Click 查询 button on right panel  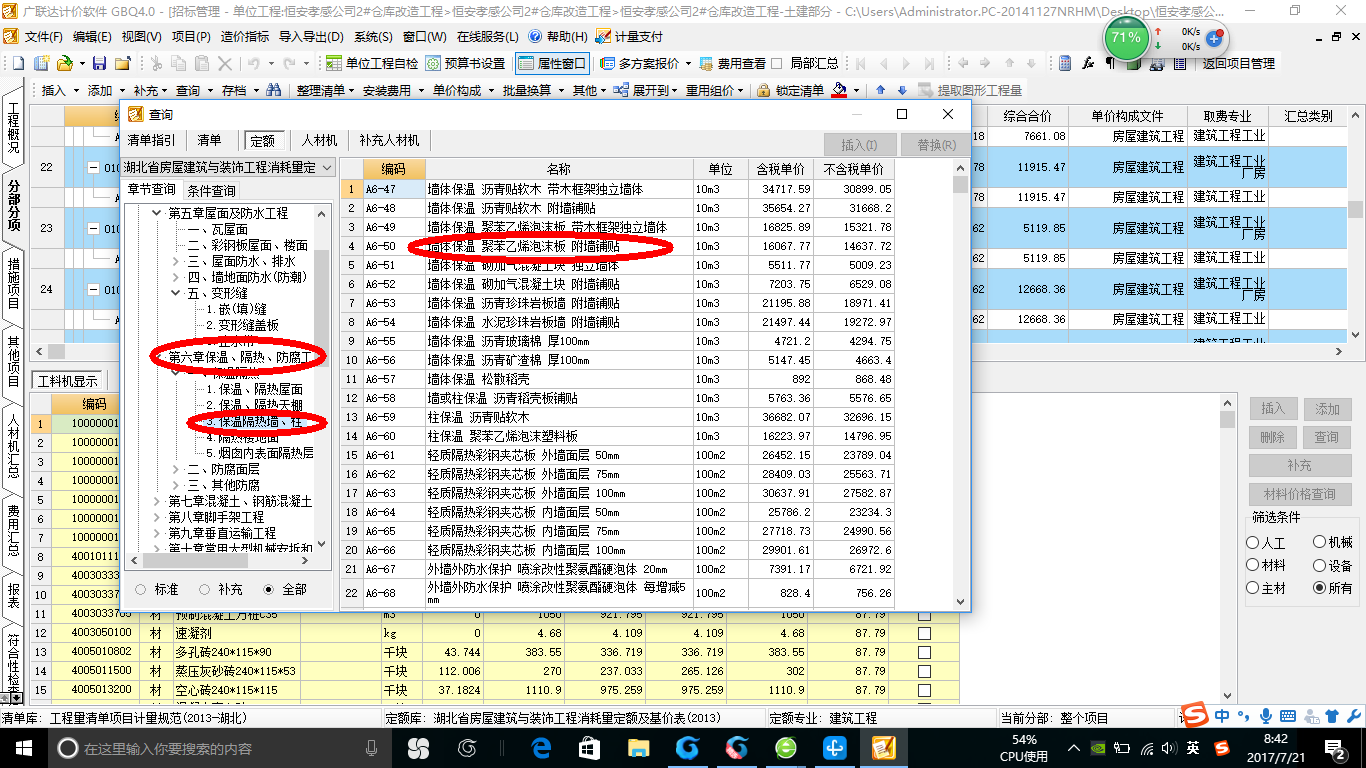tap(1327, 437)
